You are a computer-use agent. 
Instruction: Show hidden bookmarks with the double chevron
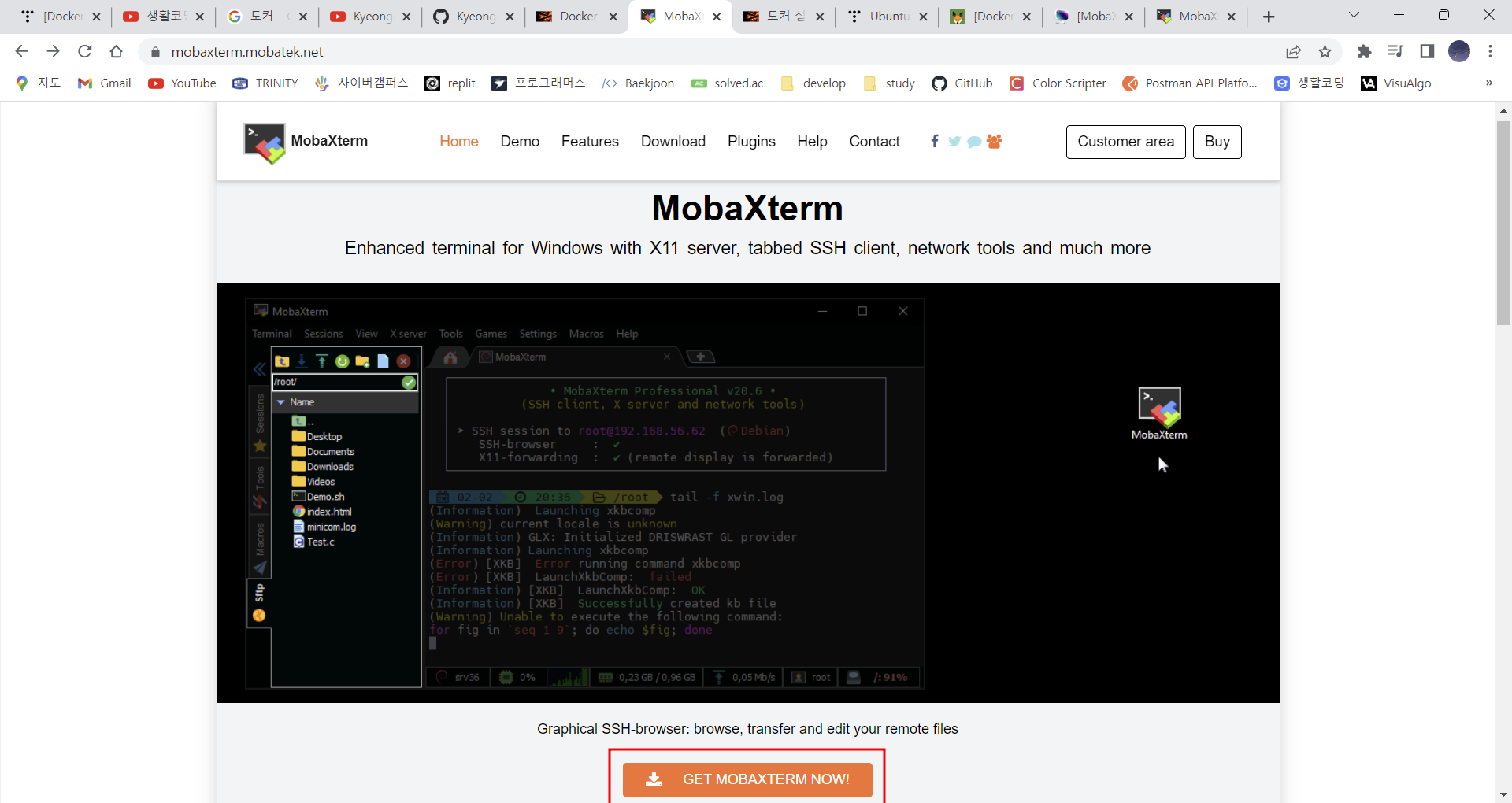pos(1489,83)
